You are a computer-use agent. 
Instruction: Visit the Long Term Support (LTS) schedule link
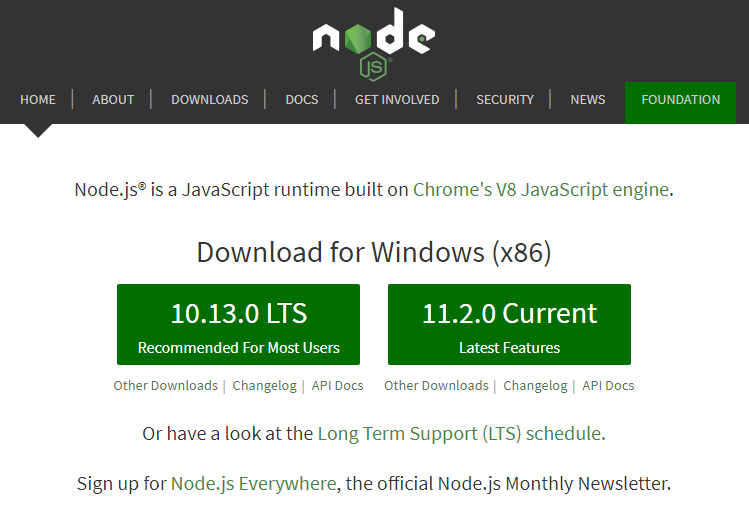(459, 434)
